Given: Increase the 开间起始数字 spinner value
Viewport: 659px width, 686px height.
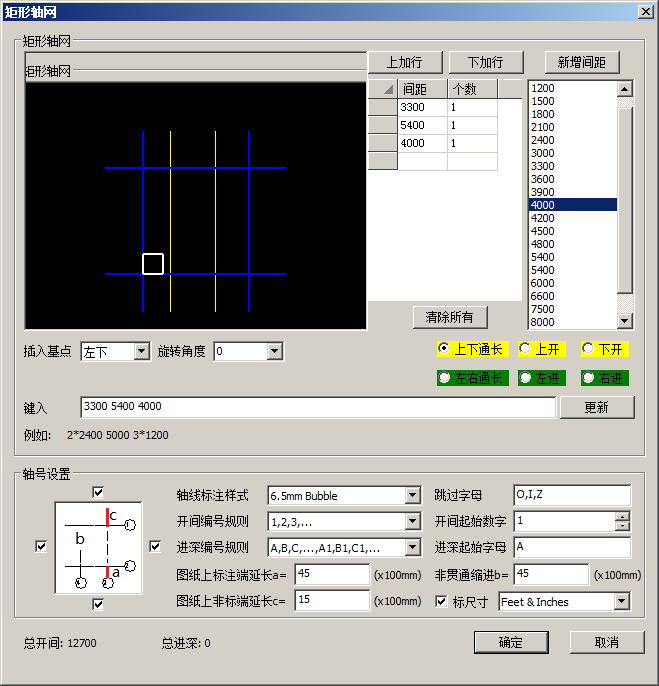Looking at the screenshot, I should pyautogui.click(x=622, y=516).
